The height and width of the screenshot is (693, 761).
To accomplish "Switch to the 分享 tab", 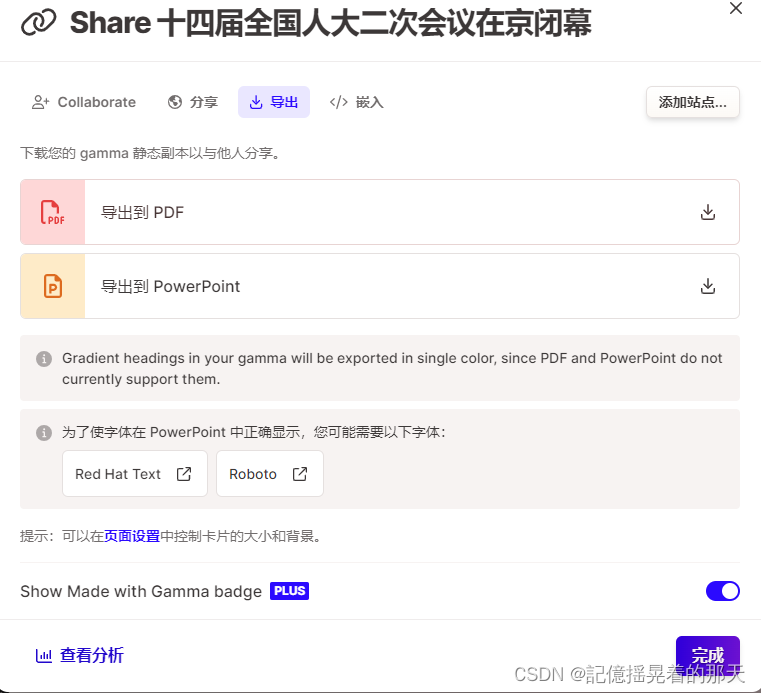I will [193, 102].
